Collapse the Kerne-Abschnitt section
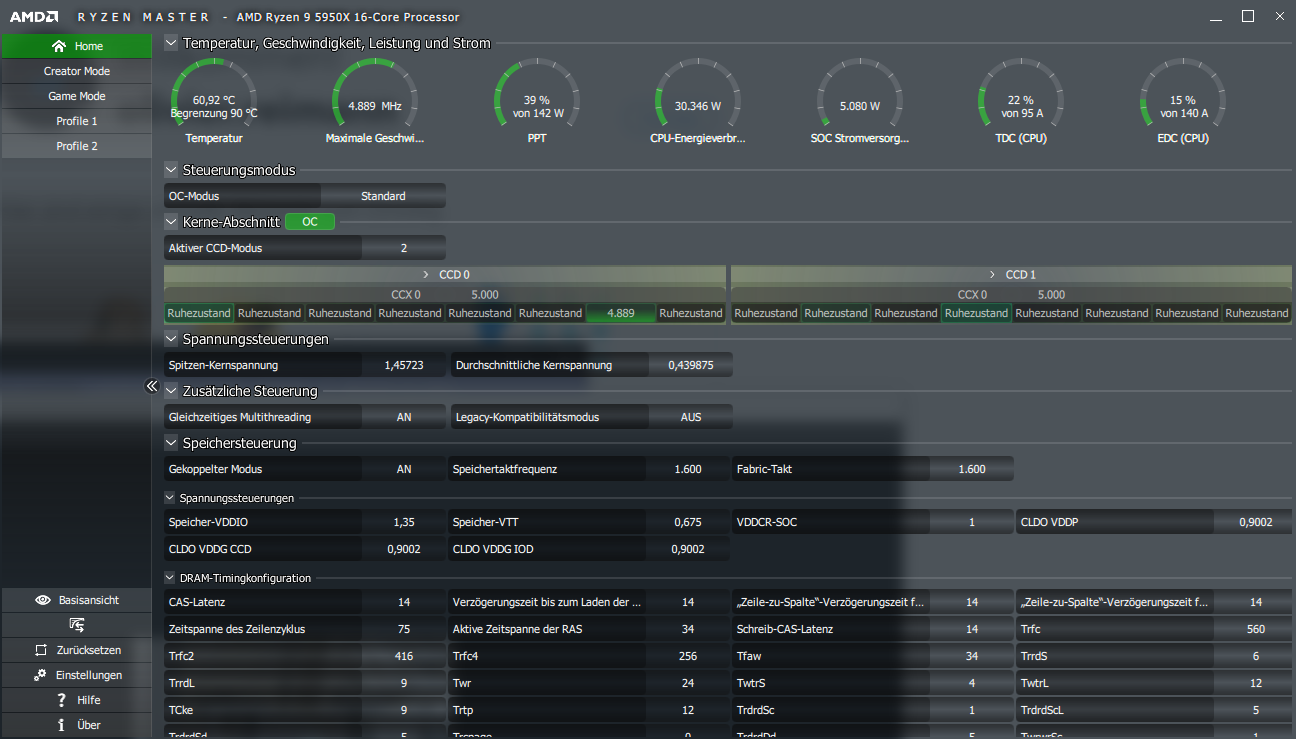The image size is (1296, 739). tap(171, 222)
